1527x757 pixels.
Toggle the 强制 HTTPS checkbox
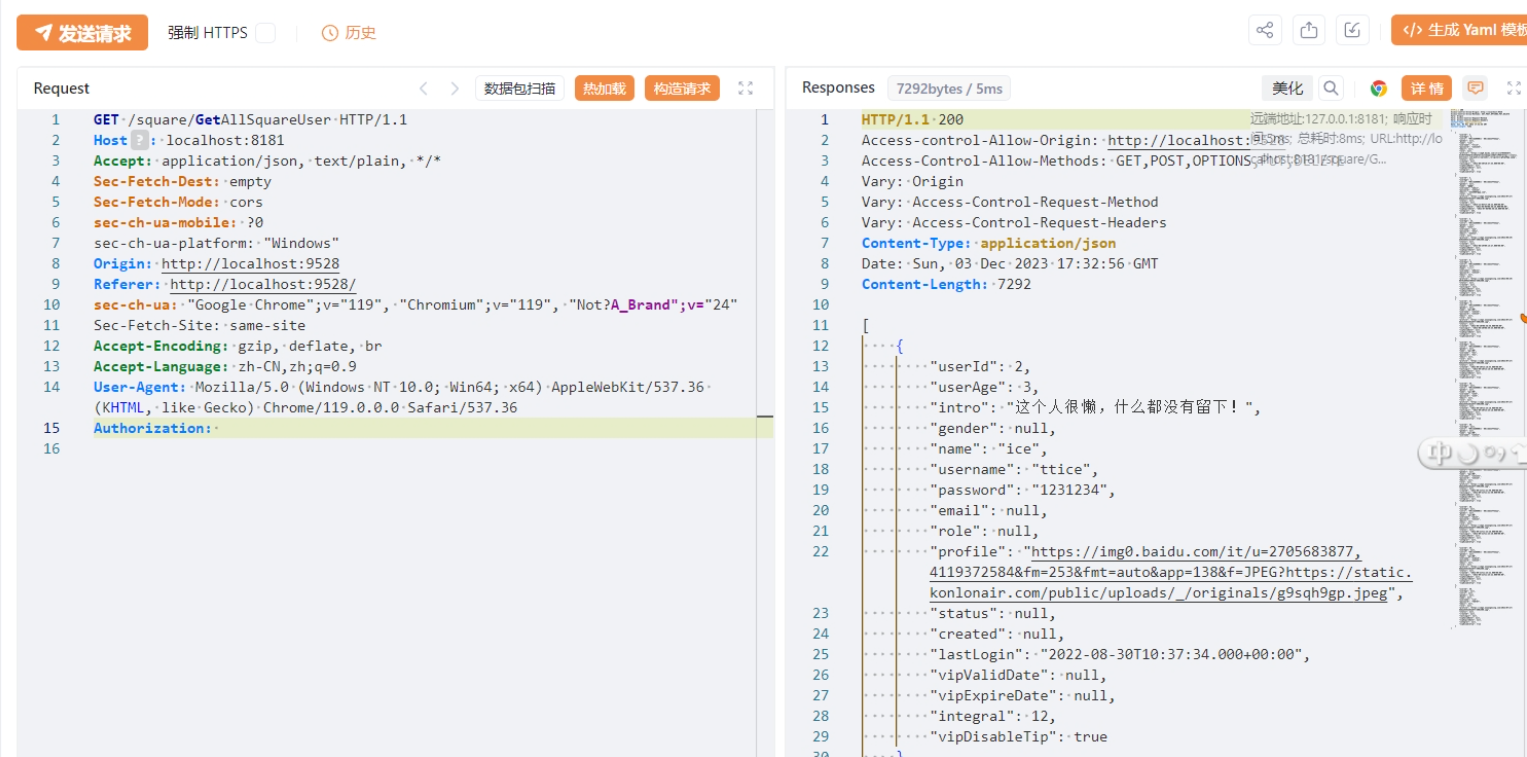pos(265,33)
